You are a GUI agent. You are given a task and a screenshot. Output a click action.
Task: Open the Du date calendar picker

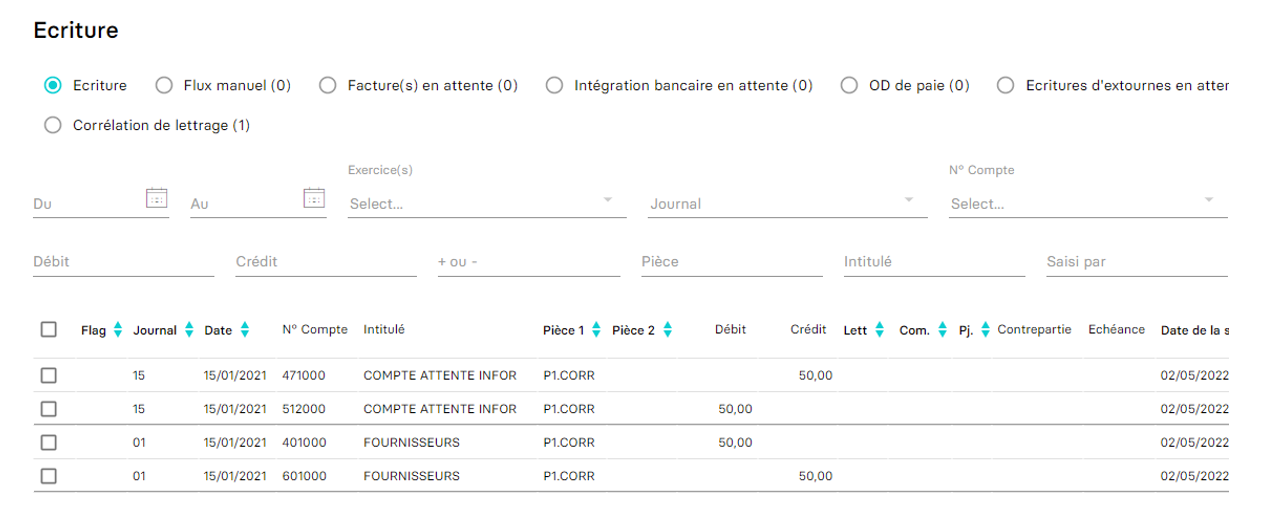(x=157, y=198)
